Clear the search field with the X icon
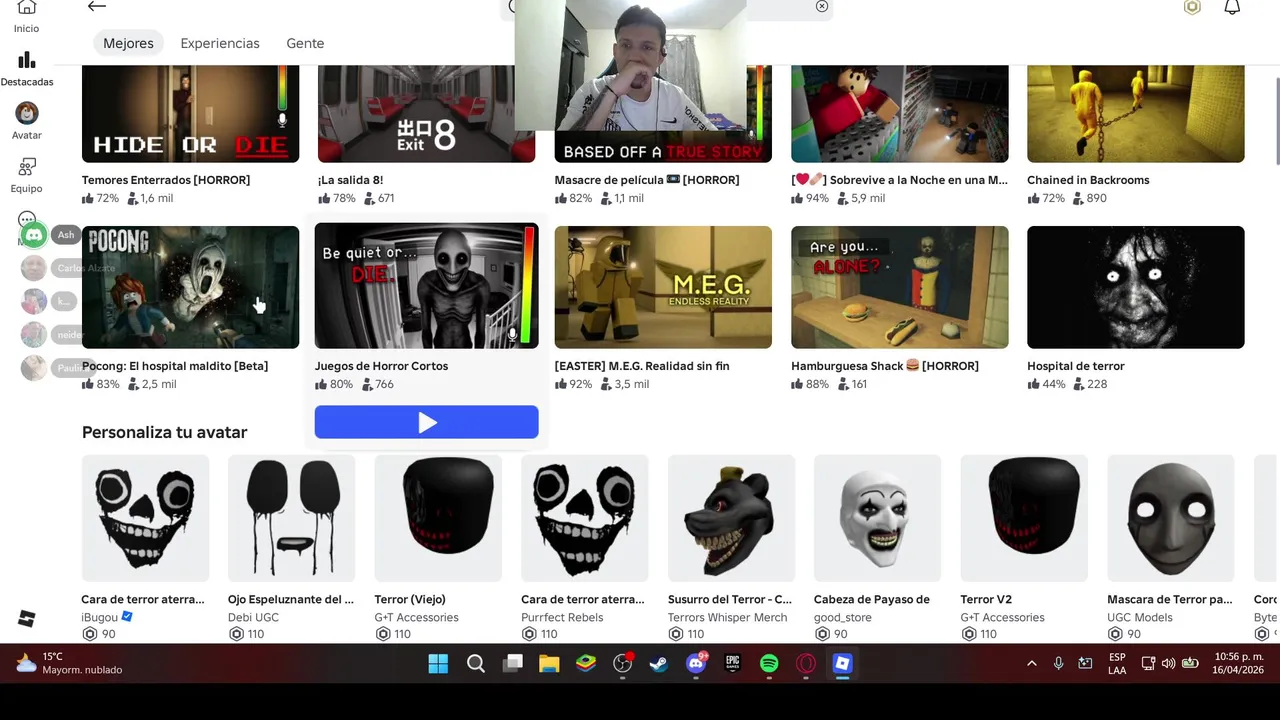The image size is (1280, 720). point(822,6)
